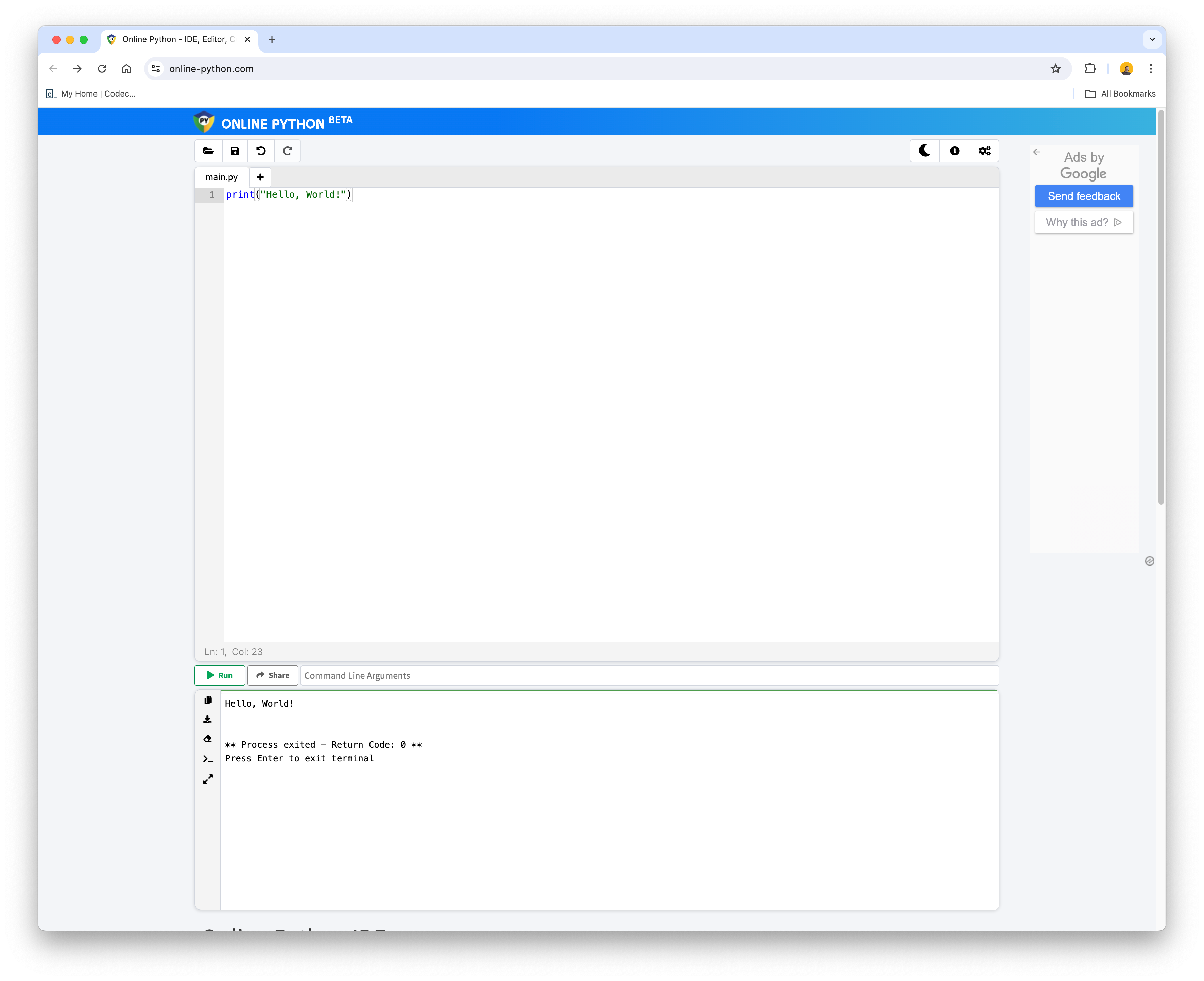This screenshot has width=1204, height=981.
Task: Toggle dark mode with the moon icon
Action: [x=925, y=151]
